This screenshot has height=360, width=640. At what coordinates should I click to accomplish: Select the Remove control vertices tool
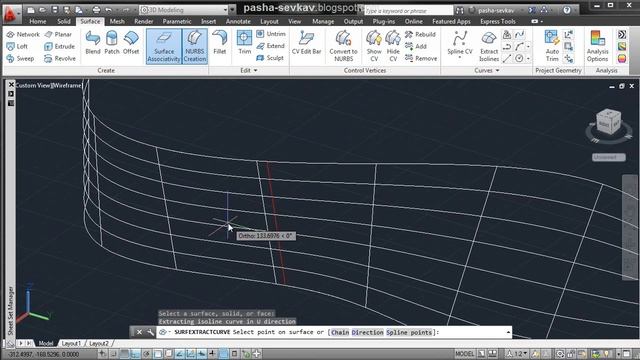click(x=421, y=58)
